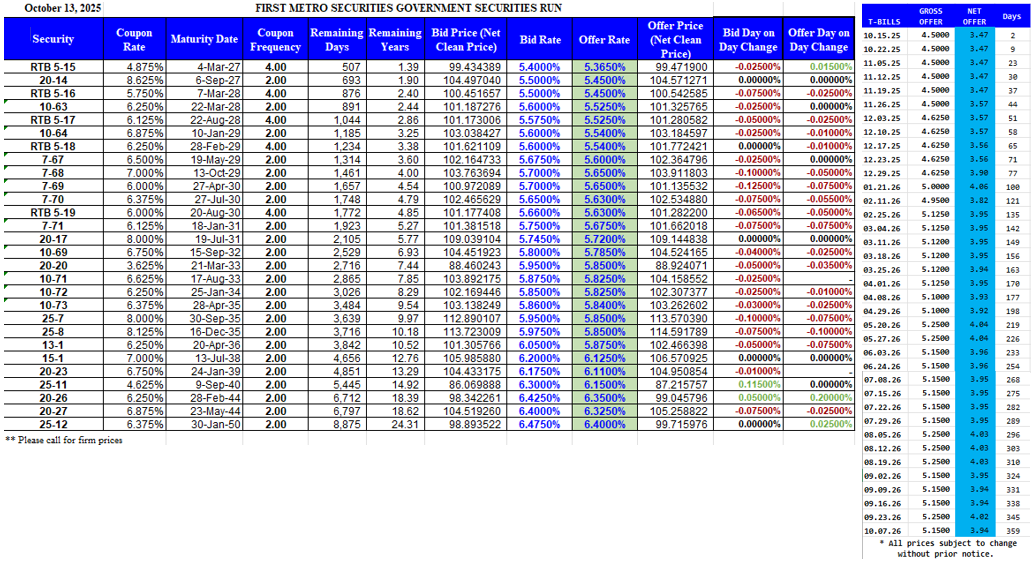Select bid rate 6.4750%
Screen dimensions: 1031x566
539,424
